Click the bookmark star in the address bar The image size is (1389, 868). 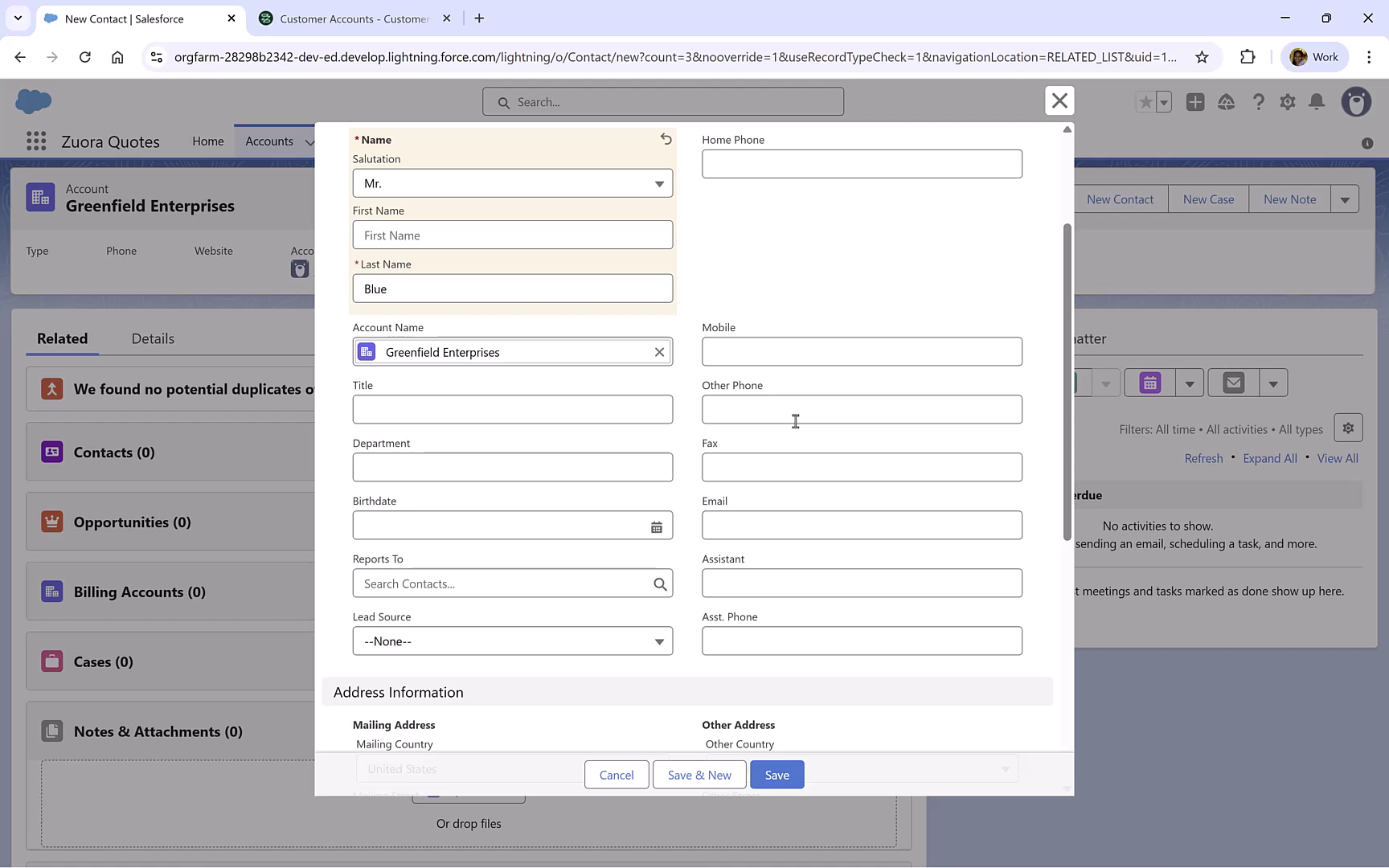[1202, 57]
